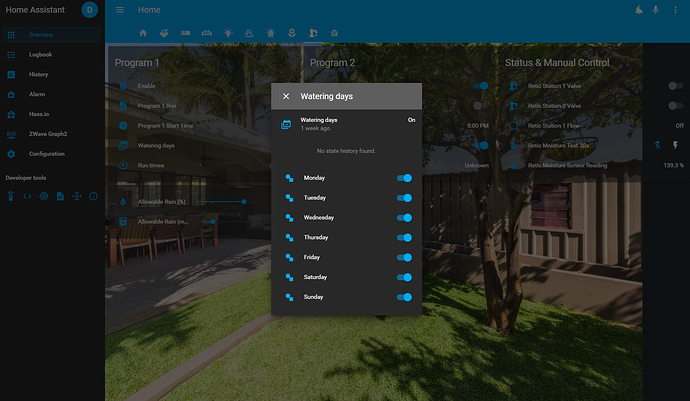Screen dimensions: 690x401
Task: Select the lightbulb view tab icon
Action: (228, 33)
